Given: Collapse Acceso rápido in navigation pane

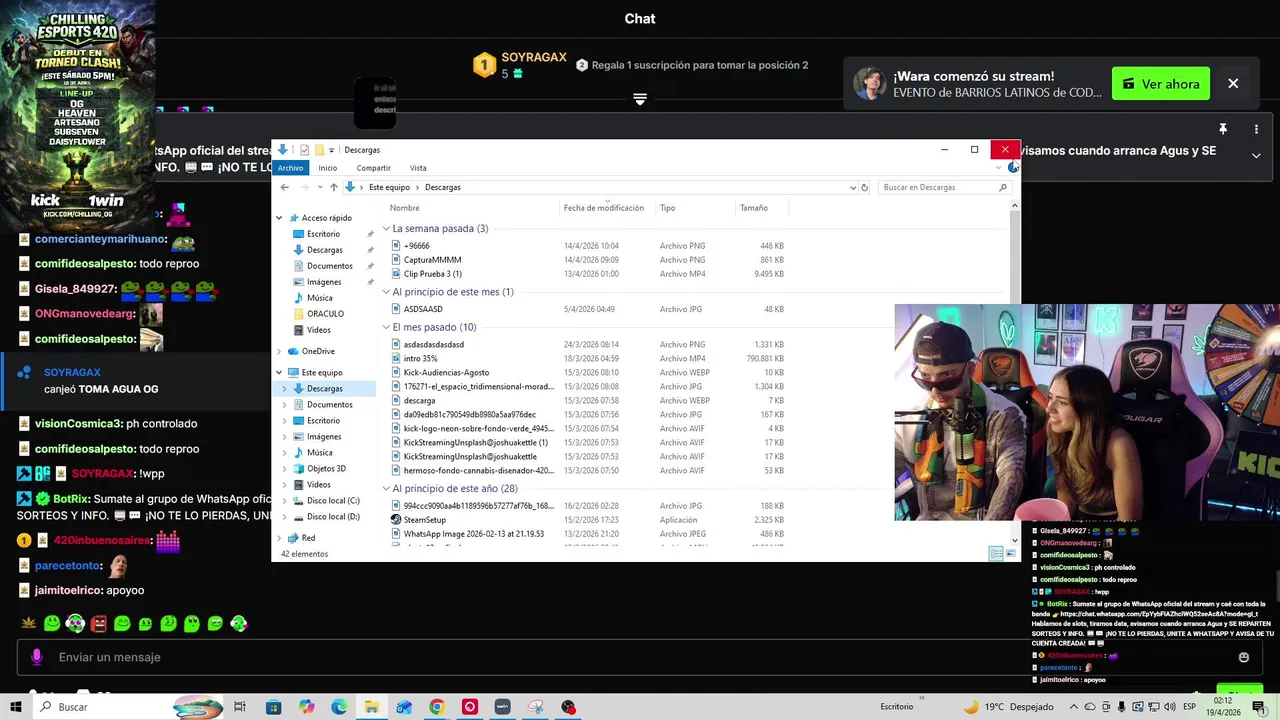Looking at the screenshot, I should [279, 218].
